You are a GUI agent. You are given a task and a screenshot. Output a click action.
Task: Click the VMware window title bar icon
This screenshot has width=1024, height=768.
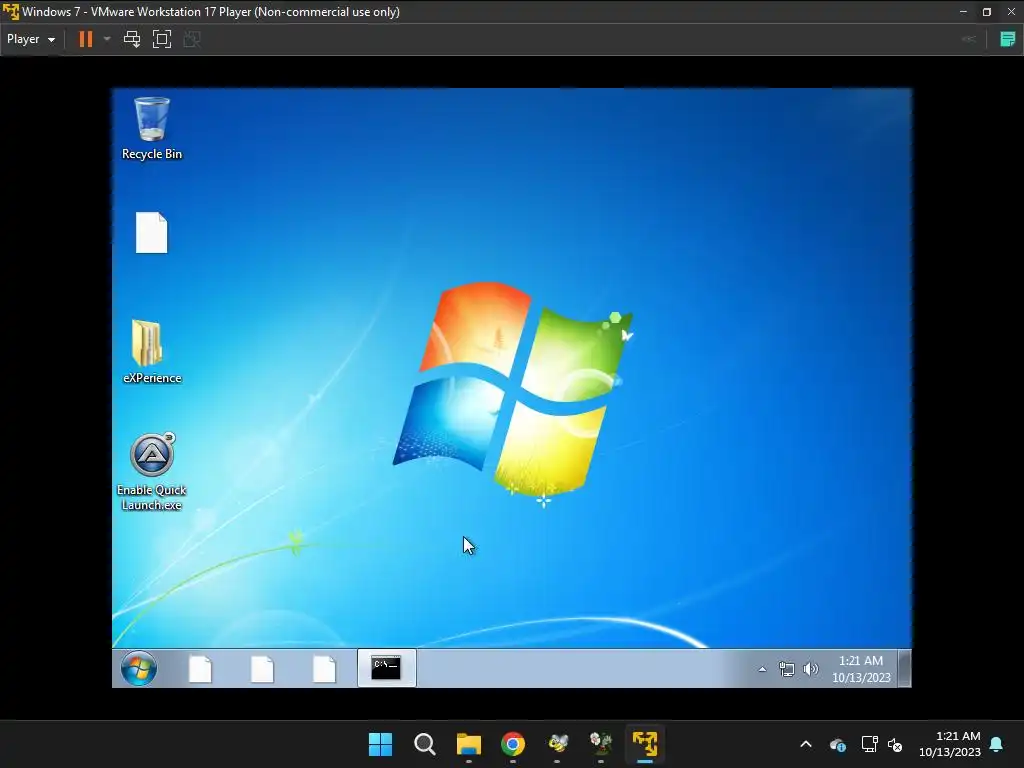click(x=10, y=12)
